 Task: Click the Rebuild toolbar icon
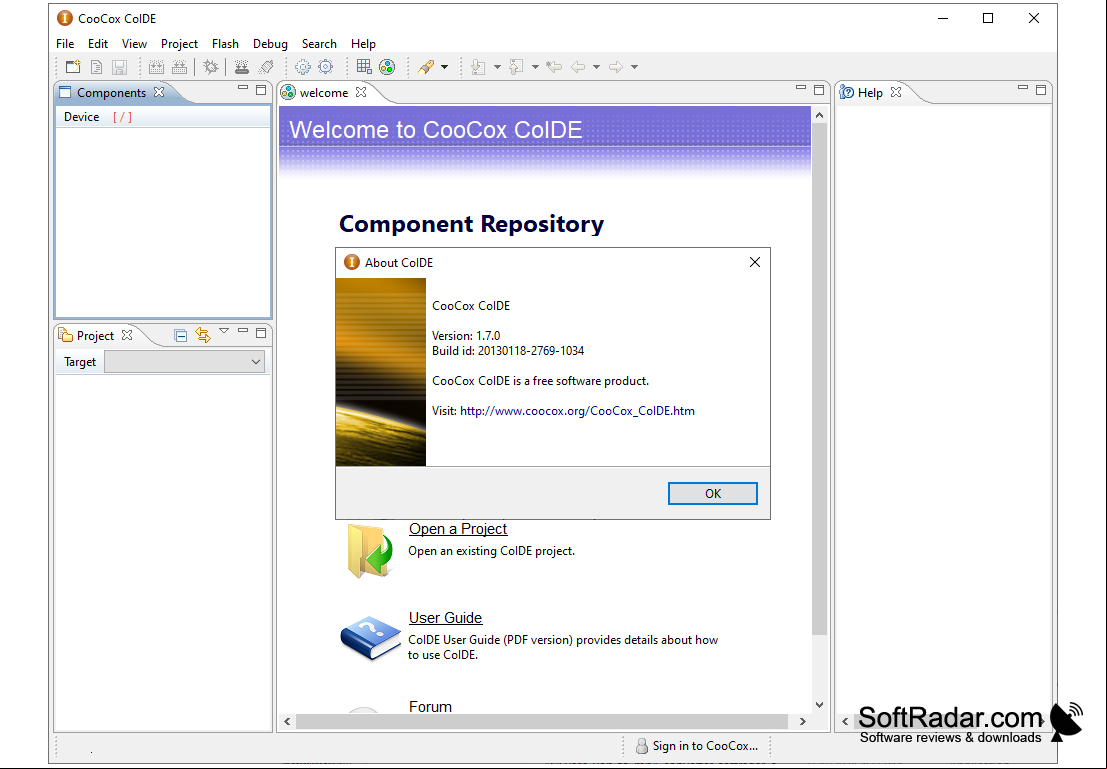[x=179, y=67]
